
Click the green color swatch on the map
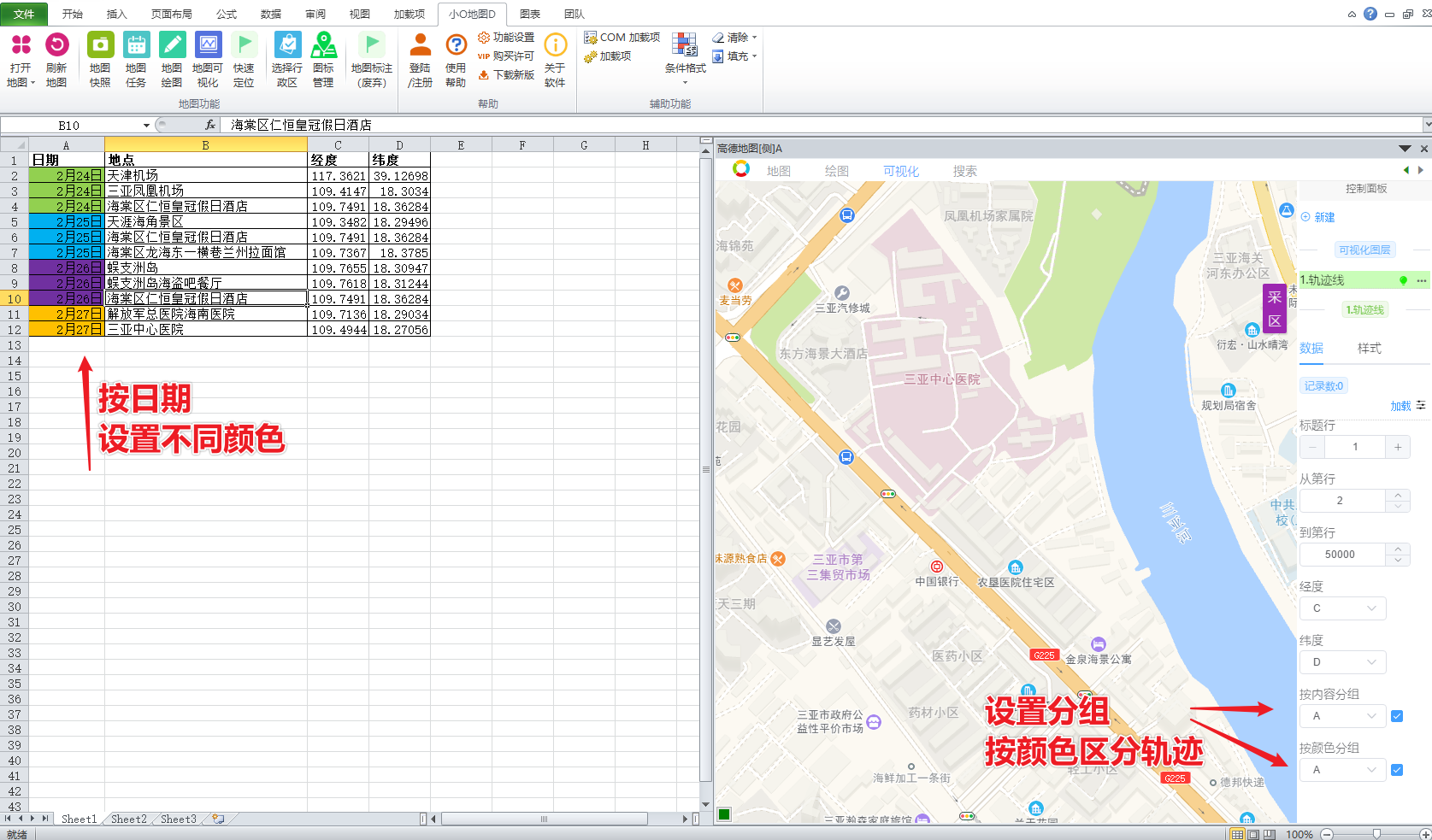[x=724, y=814]
